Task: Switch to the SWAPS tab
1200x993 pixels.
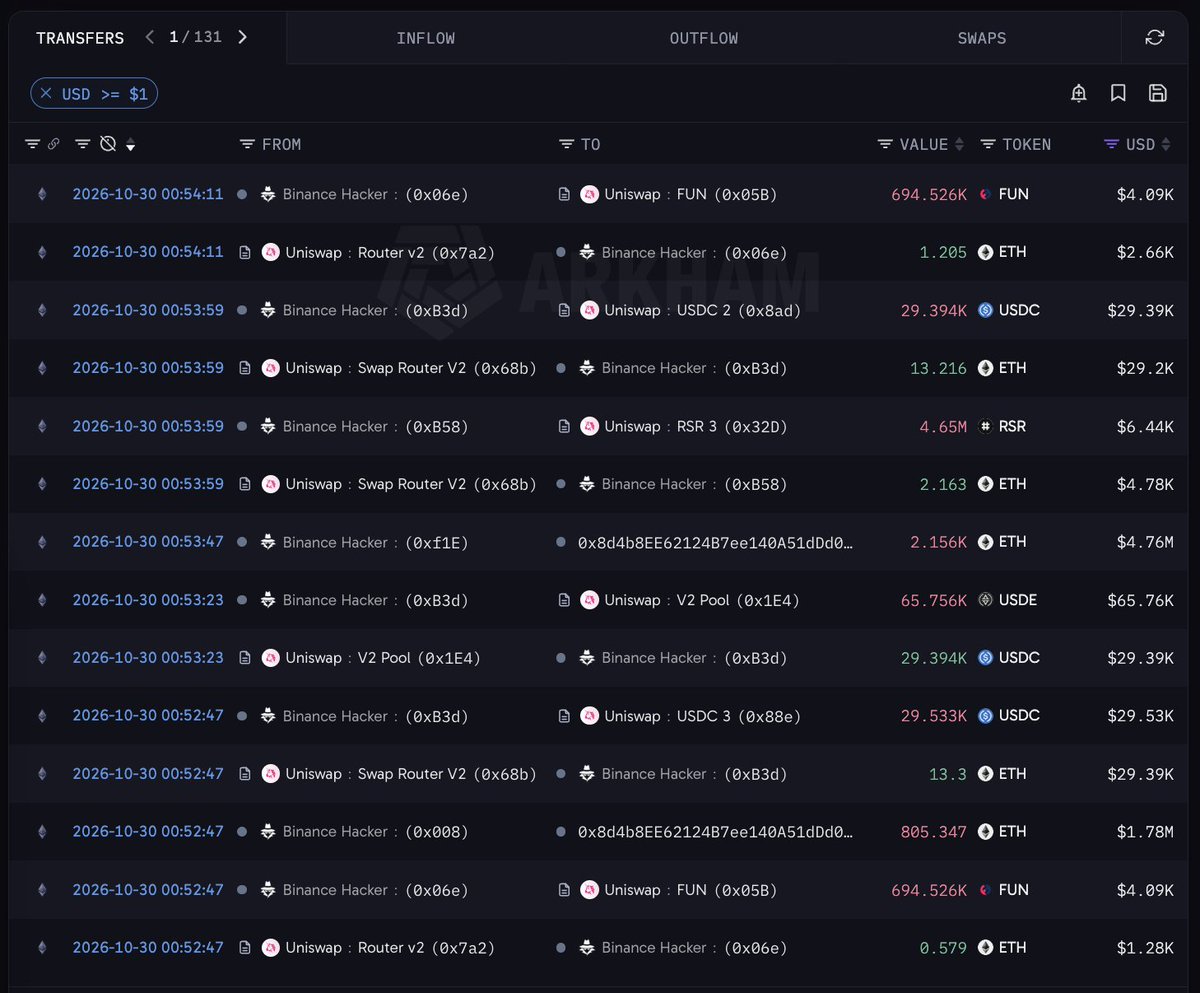Action: point(982,38)
